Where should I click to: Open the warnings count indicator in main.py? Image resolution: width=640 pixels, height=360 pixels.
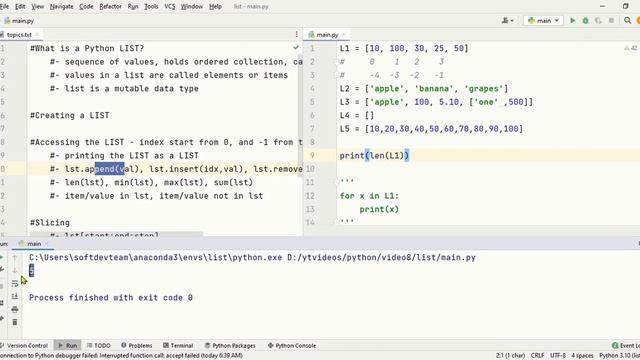(x=631, y=48)
